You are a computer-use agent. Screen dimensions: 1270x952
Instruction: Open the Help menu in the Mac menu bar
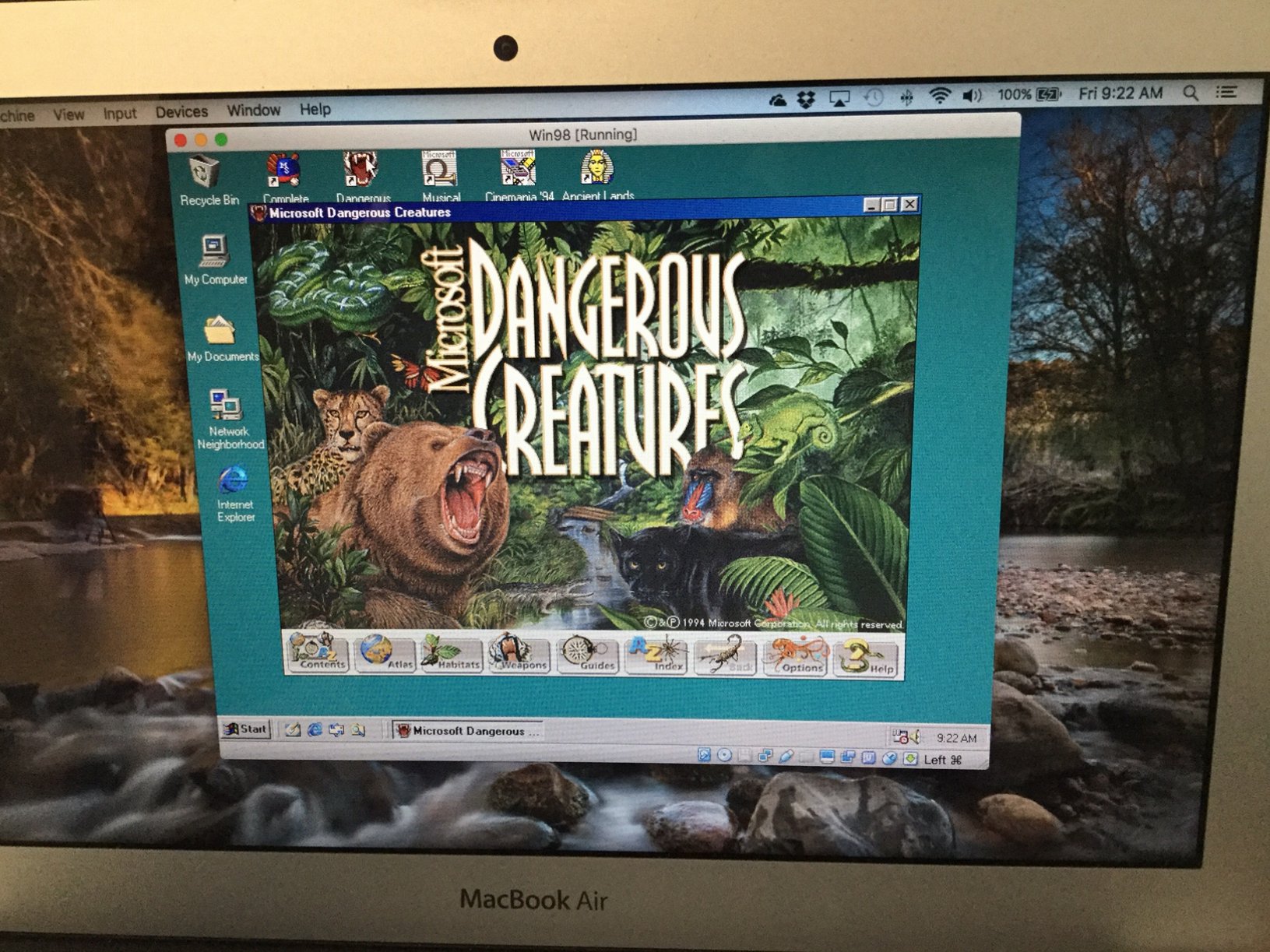[315, 109]
